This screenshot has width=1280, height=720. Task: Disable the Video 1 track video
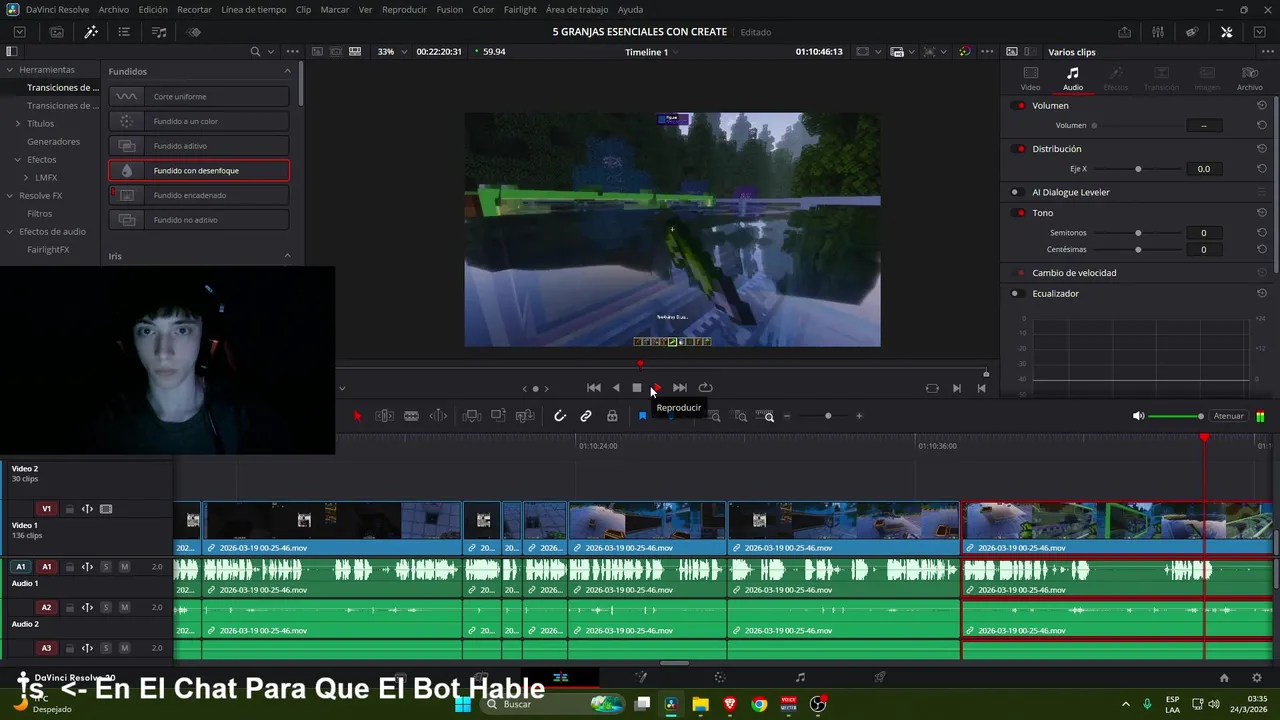coord(106,509)
